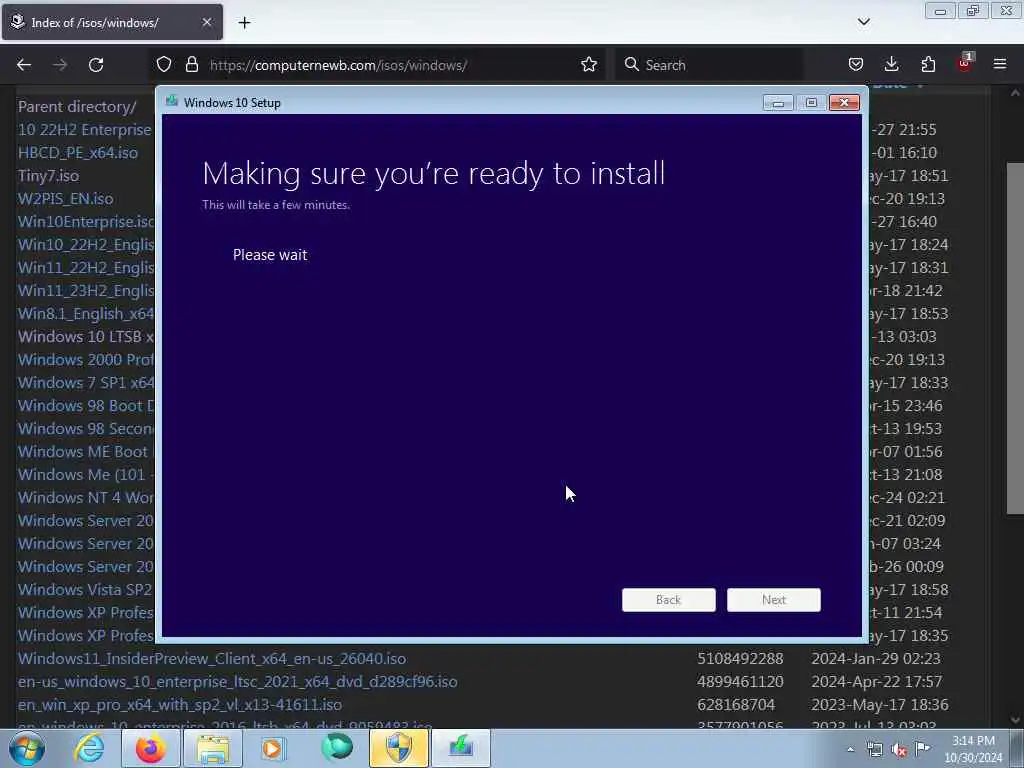Select date 2023-May-17 18:36
The width and height of the screenshot is (1024, 768).
coord(878,705)
